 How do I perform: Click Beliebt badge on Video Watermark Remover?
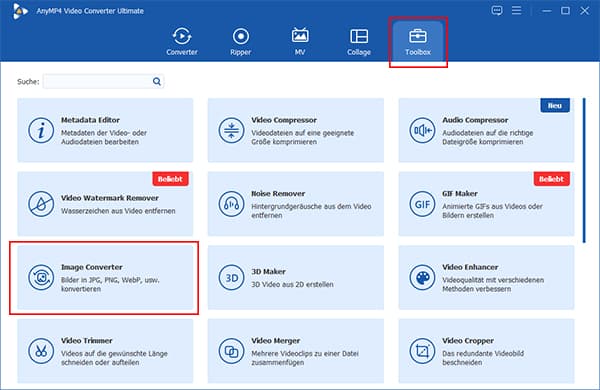coord(170,179)
